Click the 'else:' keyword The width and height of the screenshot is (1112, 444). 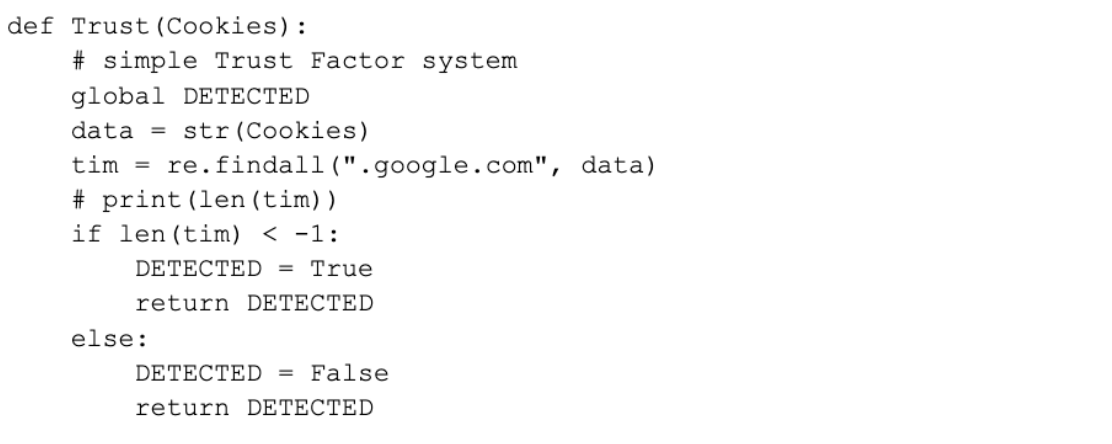103,340
